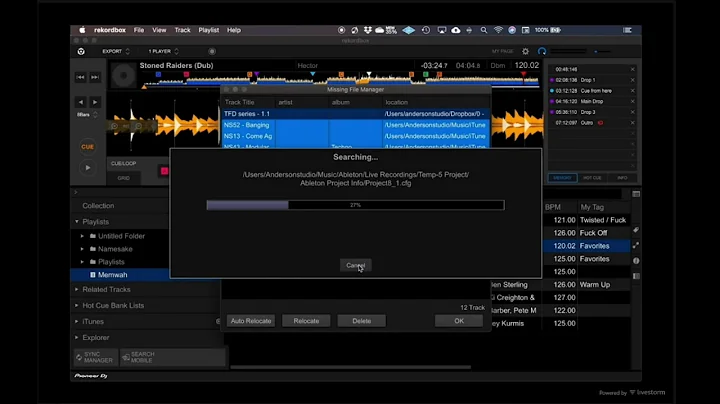Remove the Drop 1 memory cue
The image size is (720, 404).
(x=632, y=80)
